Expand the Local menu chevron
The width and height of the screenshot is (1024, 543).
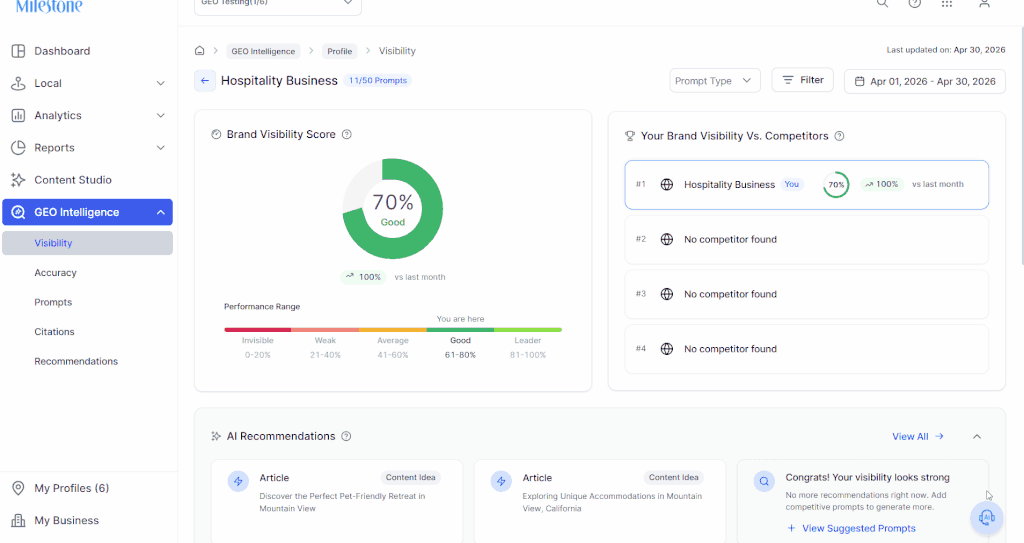pos(161,84)
